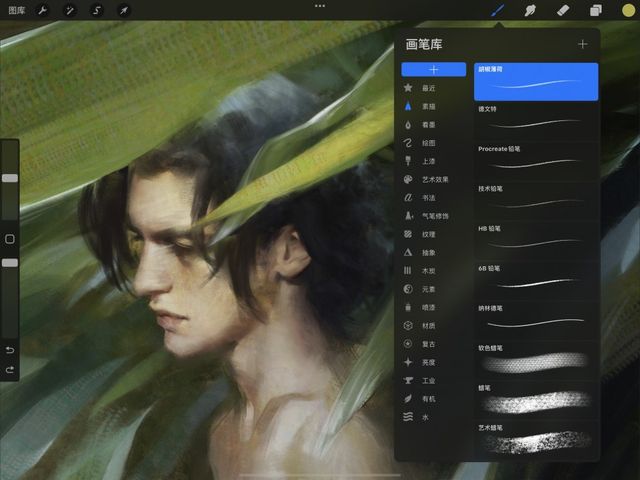Screen dimensions: 640x480
Task: Open the Layers panel
Action: (596, 10)
